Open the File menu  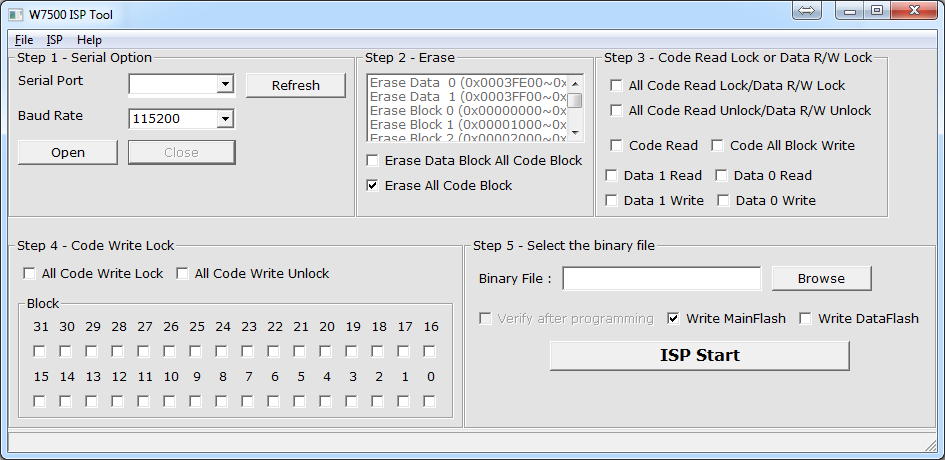pyautogui.click(x=24, y=40)
